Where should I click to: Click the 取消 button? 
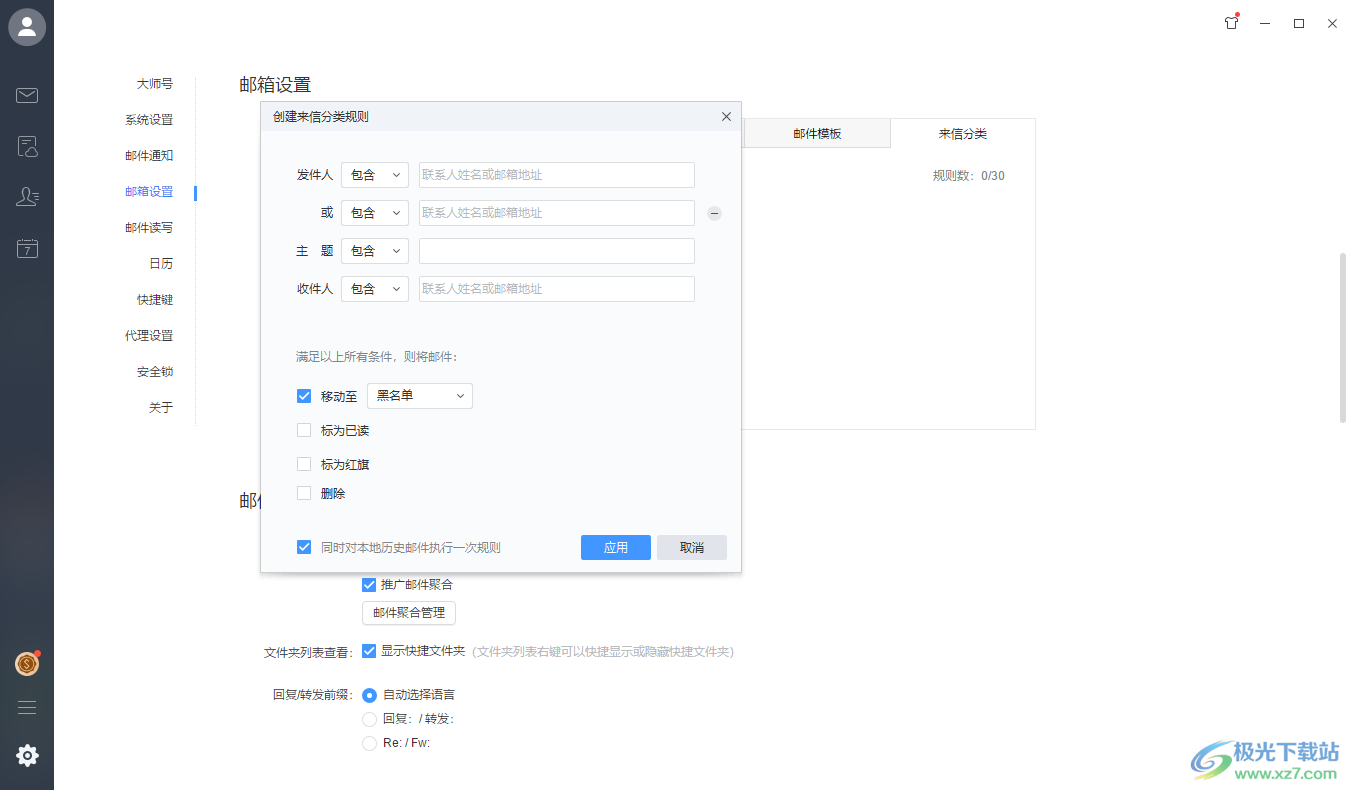pos(692,547)
